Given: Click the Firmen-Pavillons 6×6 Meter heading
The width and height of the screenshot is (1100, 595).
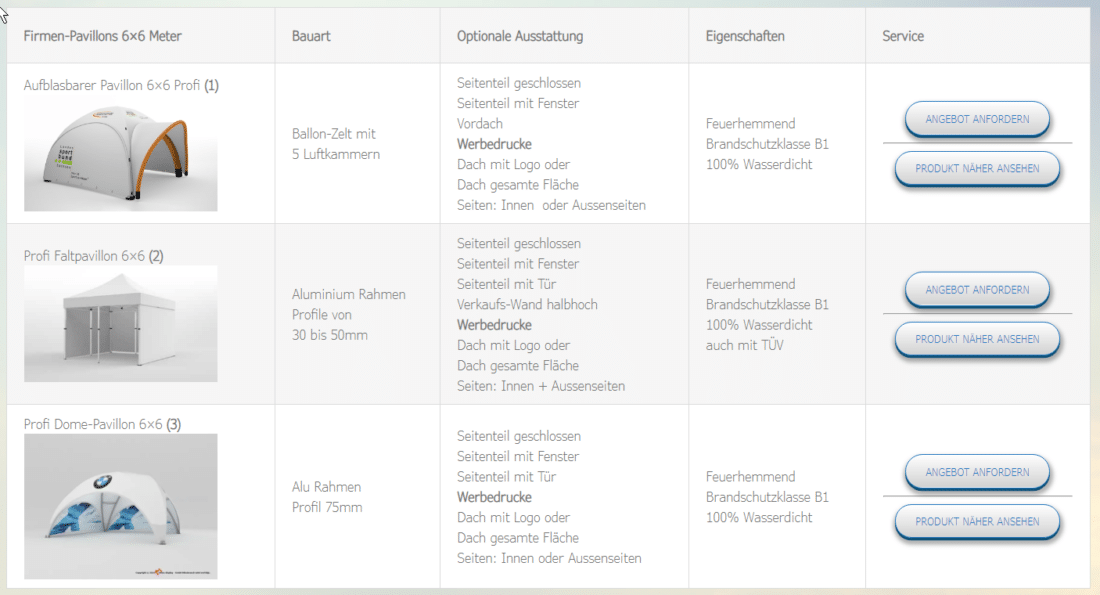Looking at the screenshot, I should click(x=101, y=36).
